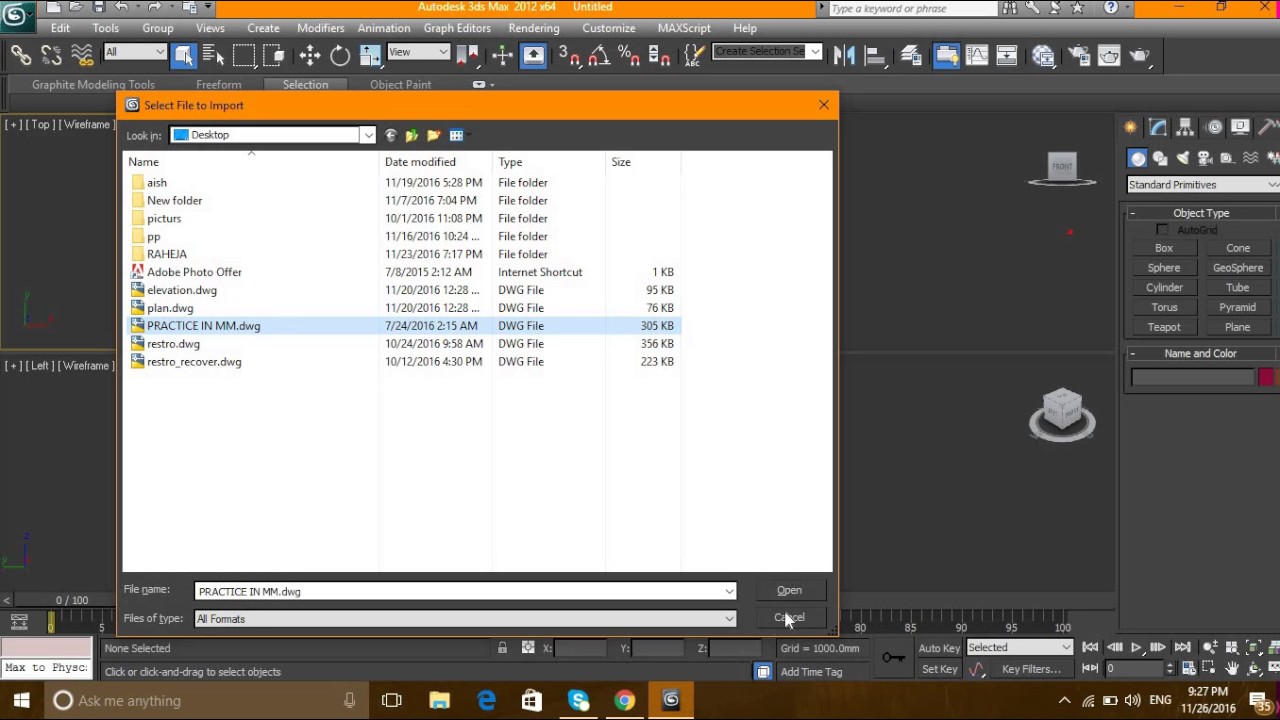Open the Modifiers menu
This screenshot has width=1280, height=720.
320,28
